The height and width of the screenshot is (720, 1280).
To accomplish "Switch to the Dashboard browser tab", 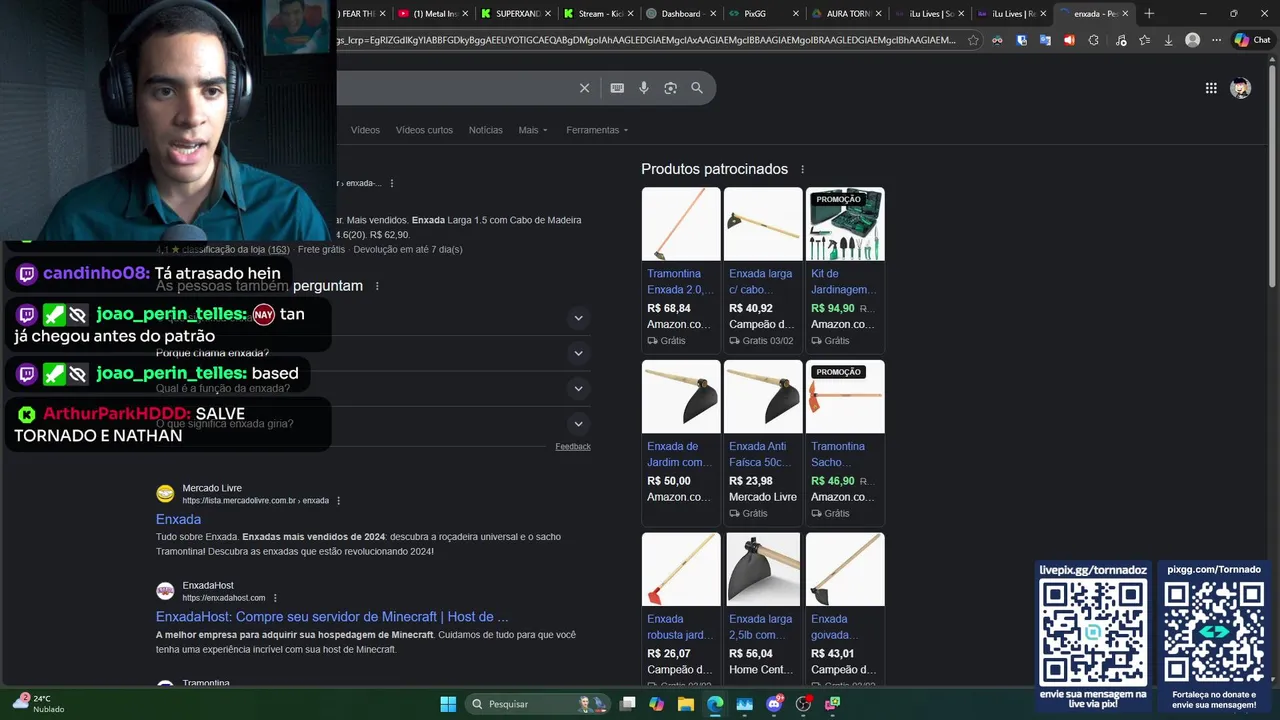I will pyautogui.click(x=680, y=13).
